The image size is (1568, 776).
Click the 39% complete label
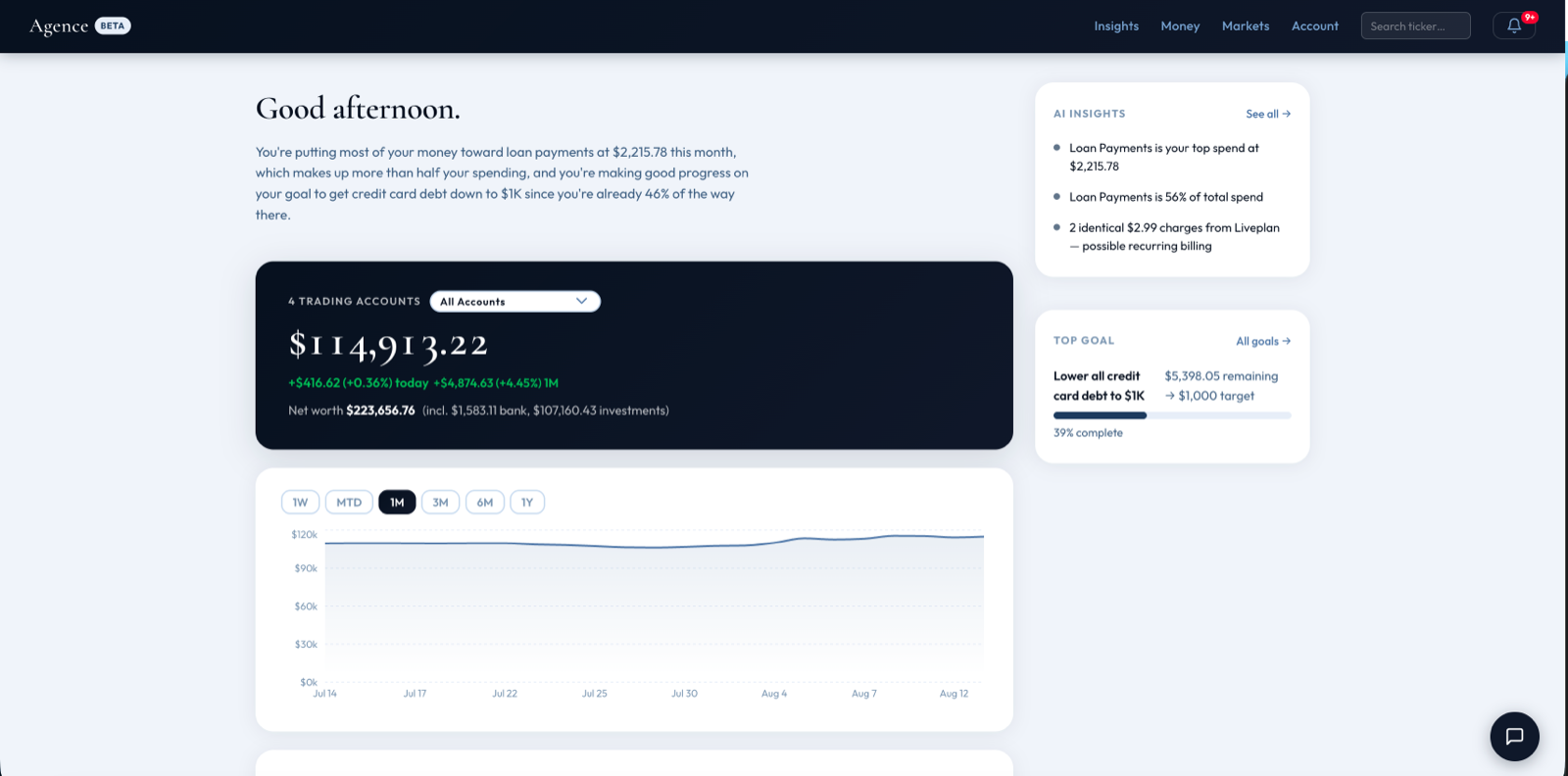(x=1088, y=432)
